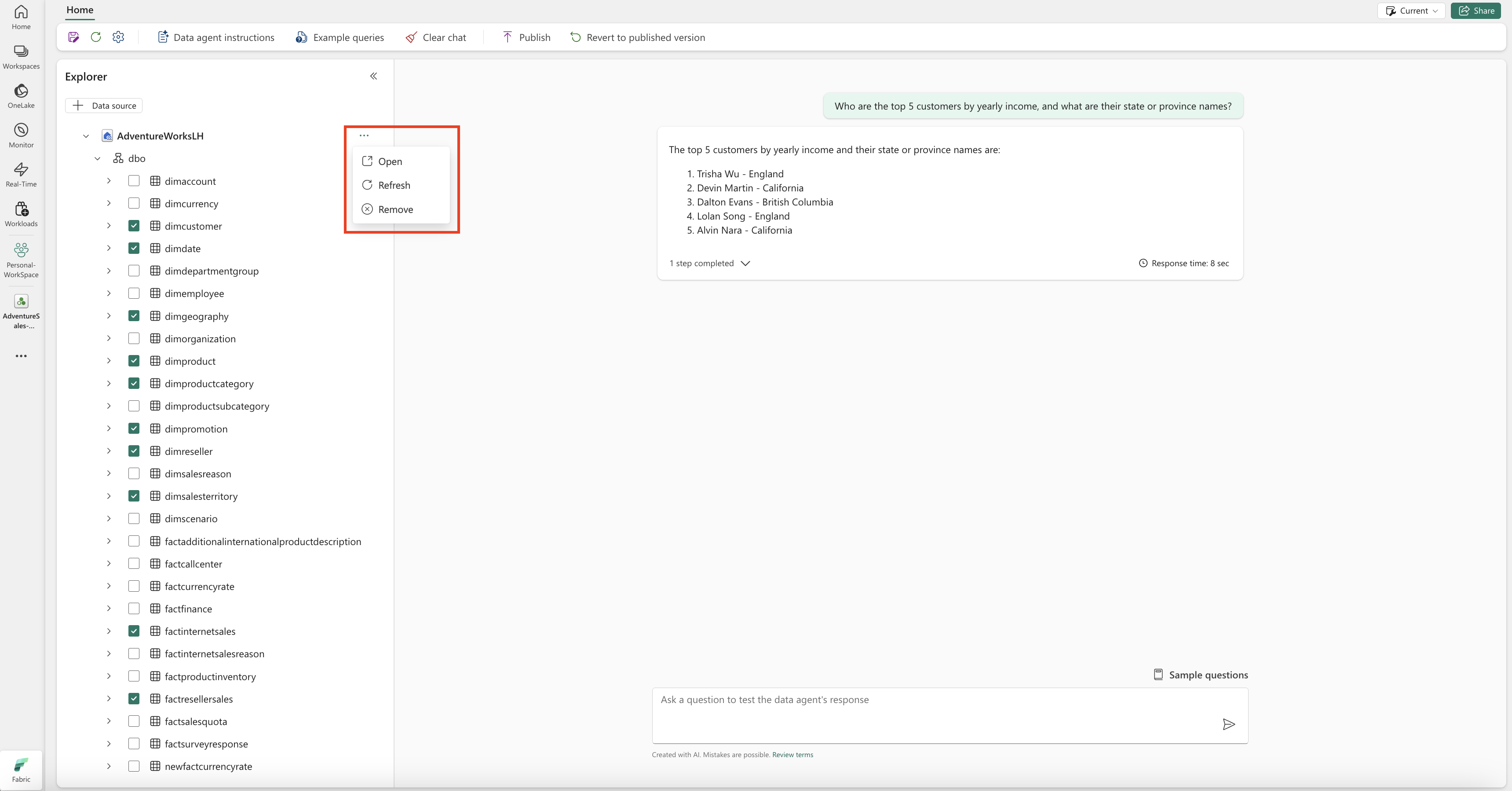Choose Remove from the context menu
The width and height of the screenshot is (1512, 791).
[401, 209]
